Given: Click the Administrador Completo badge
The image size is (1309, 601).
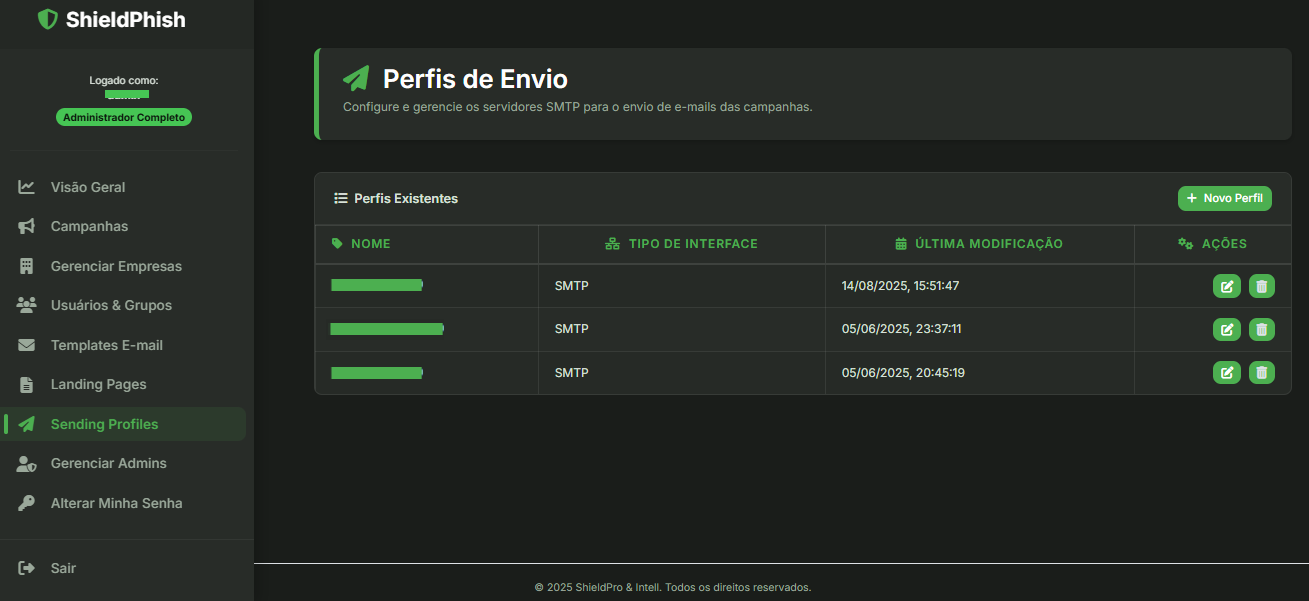Looking at the screenshot, I should click(123, 117).
